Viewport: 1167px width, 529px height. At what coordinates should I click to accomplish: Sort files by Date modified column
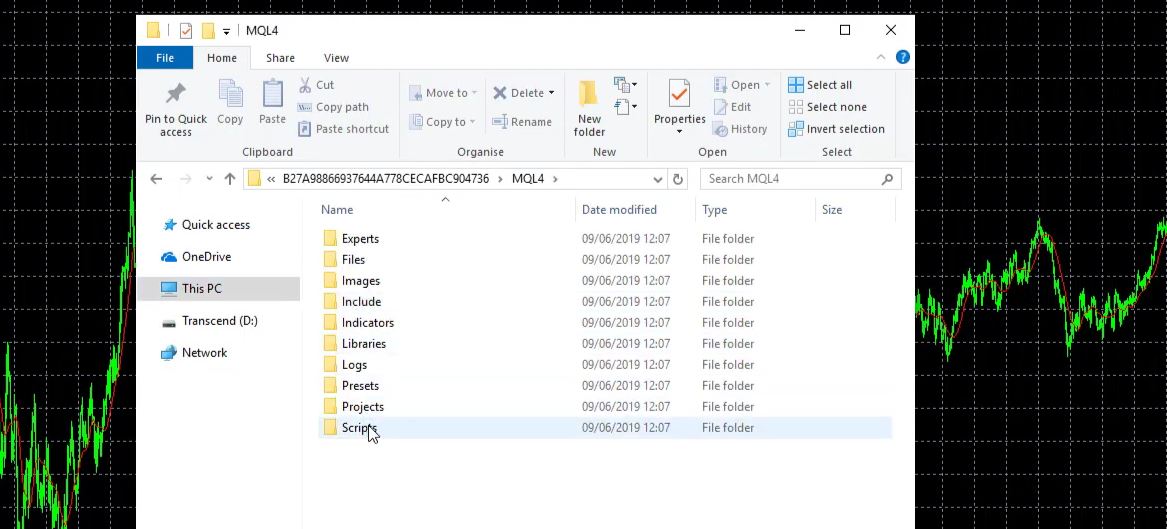619,210
